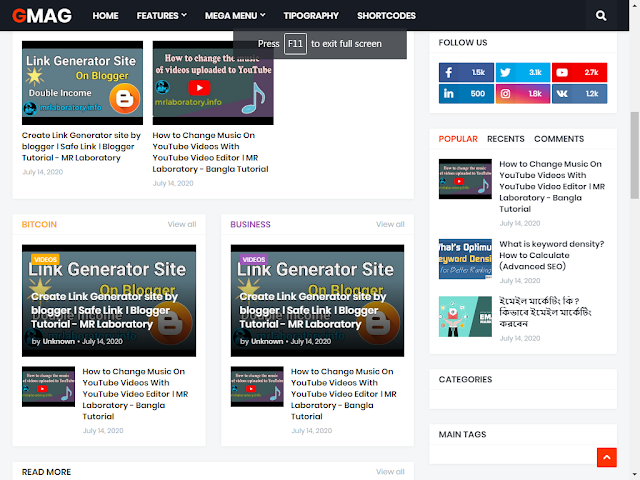
Task: Click the GMAG site logo
Action: click(x=42, y=16)
